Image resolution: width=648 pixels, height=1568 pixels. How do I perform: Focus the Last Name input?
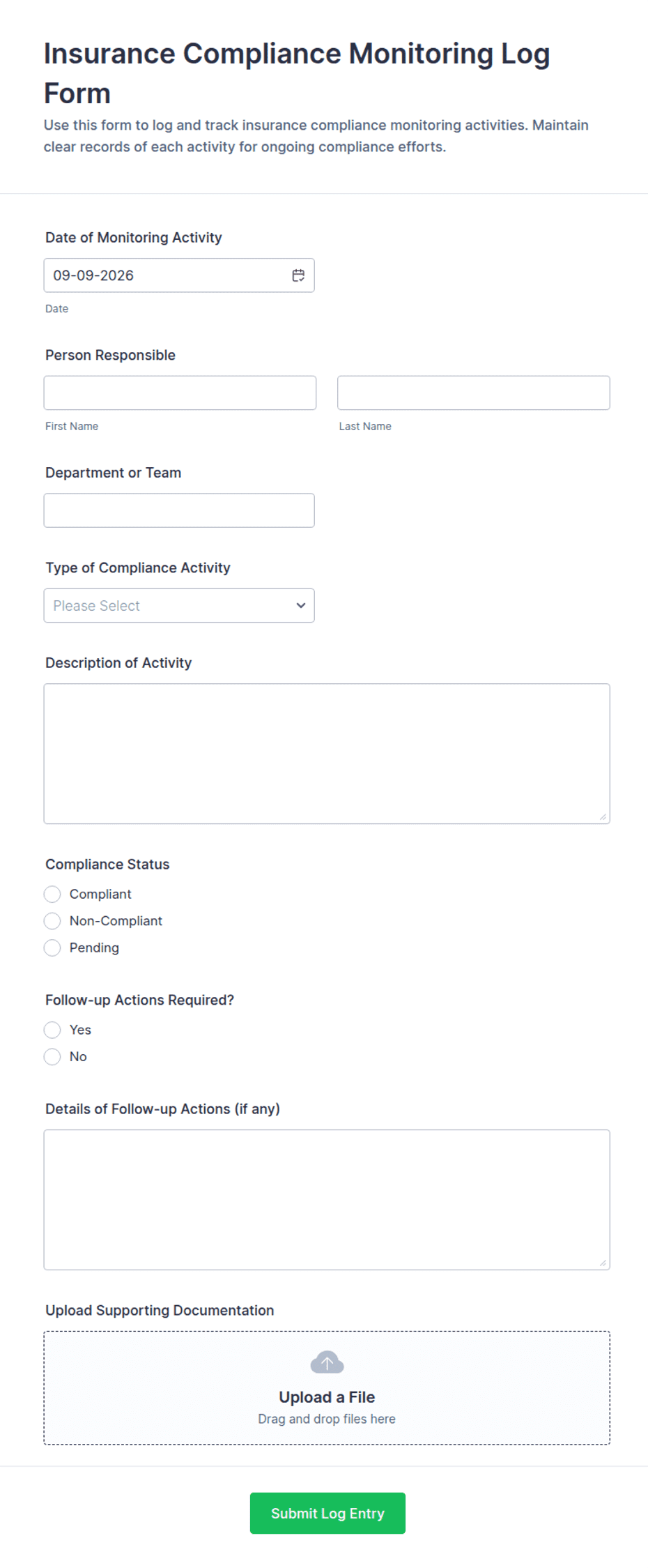coord(474,393)
